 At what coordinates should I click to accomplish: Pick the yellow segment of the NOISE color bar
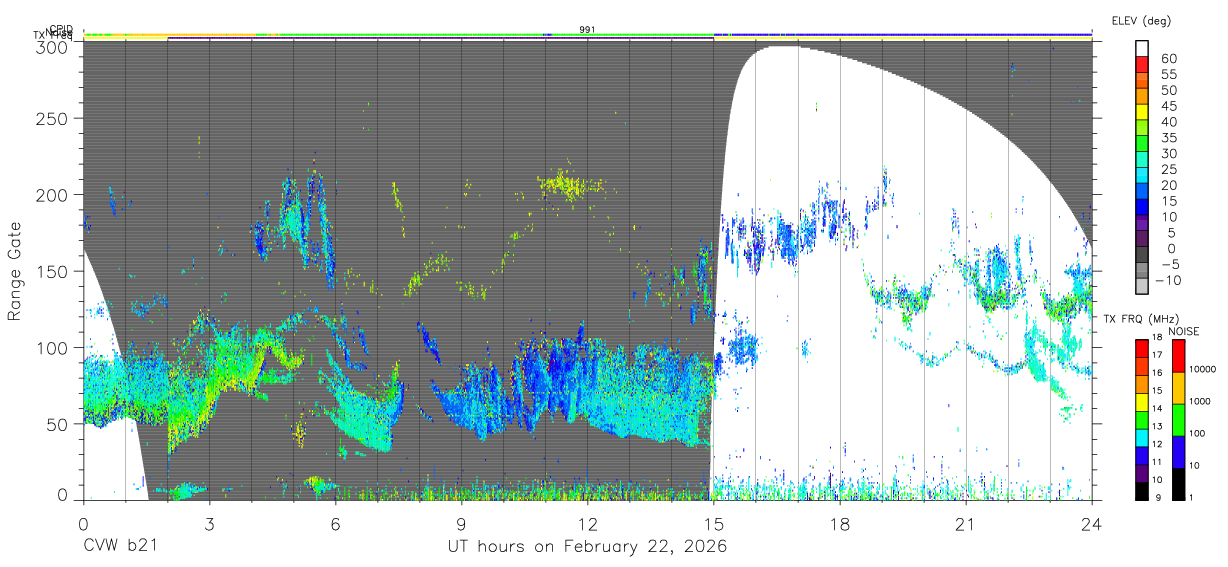(x=1179, y=388)
